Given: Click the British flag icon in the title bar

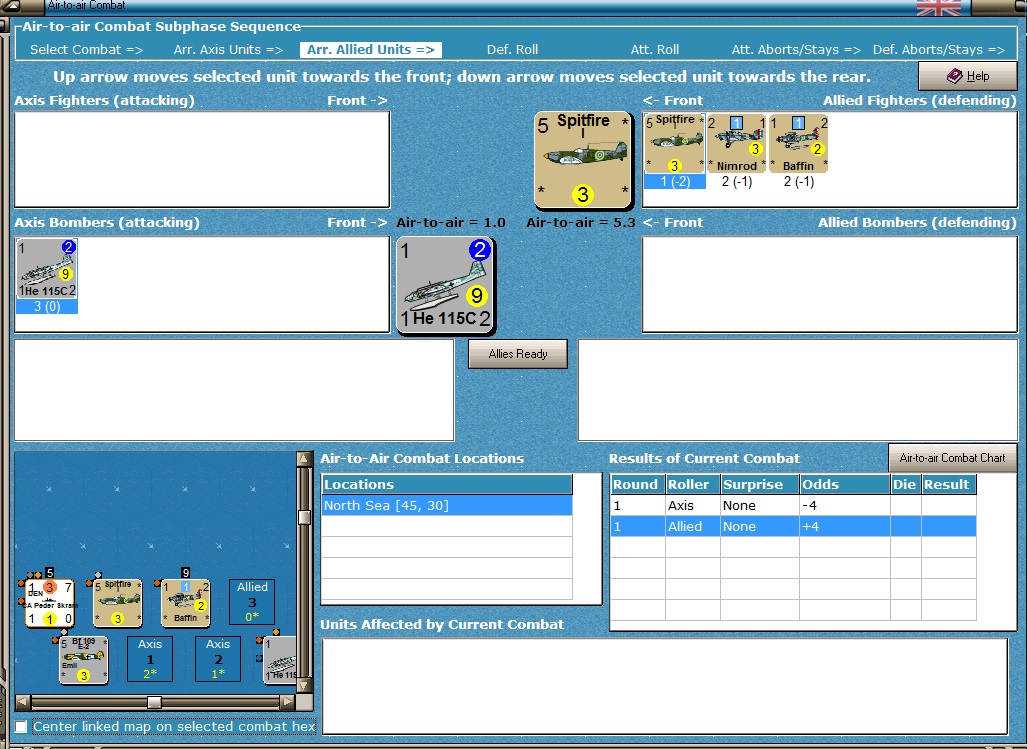Looking at the screenshot, I should tap(939, 7).
